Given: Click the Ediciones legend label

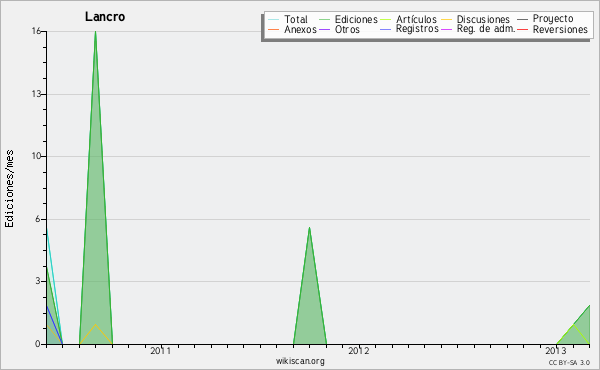Looking at the screenshot, I should (x=356, y=19).
